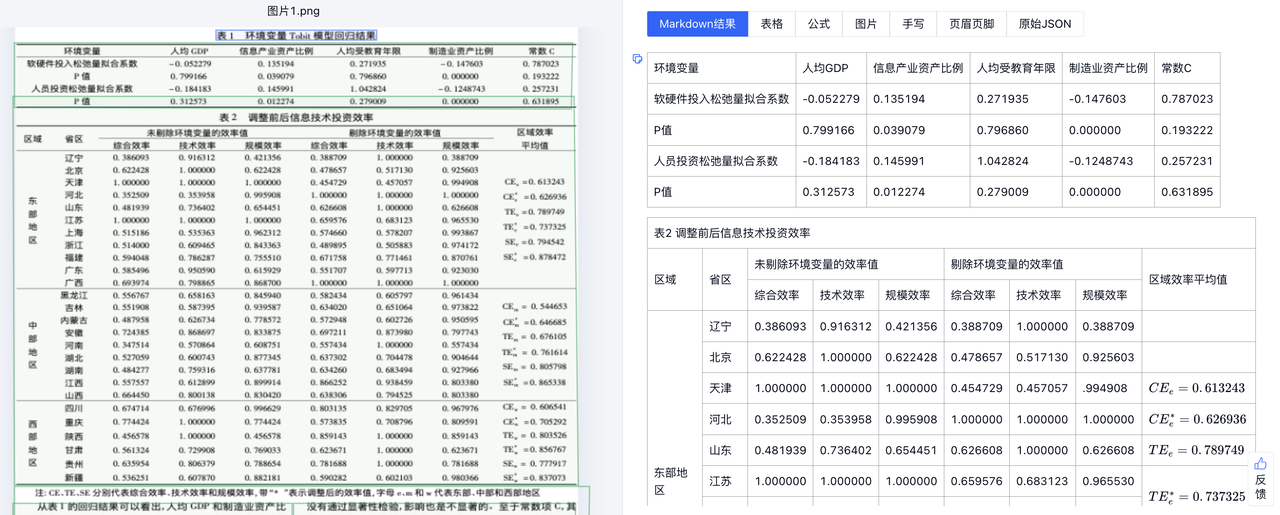The height and width of the screenshot is (515, 1280).
Task: Select the 信息产业资产比例 header in the Markdown table
Action: [x=918, y=68]
